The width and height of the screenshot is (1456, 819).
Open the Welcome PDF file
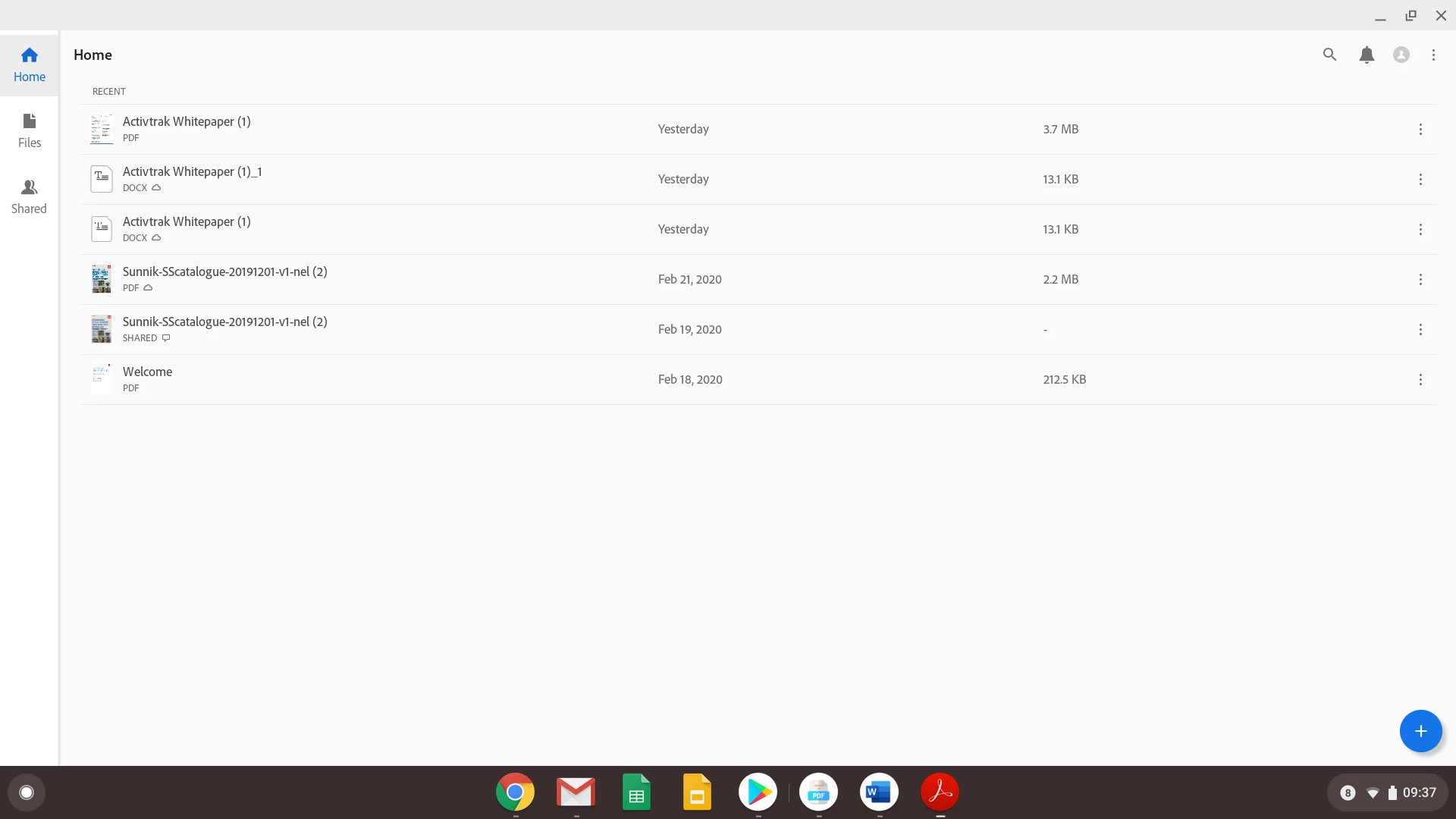[x=148, y=372]
